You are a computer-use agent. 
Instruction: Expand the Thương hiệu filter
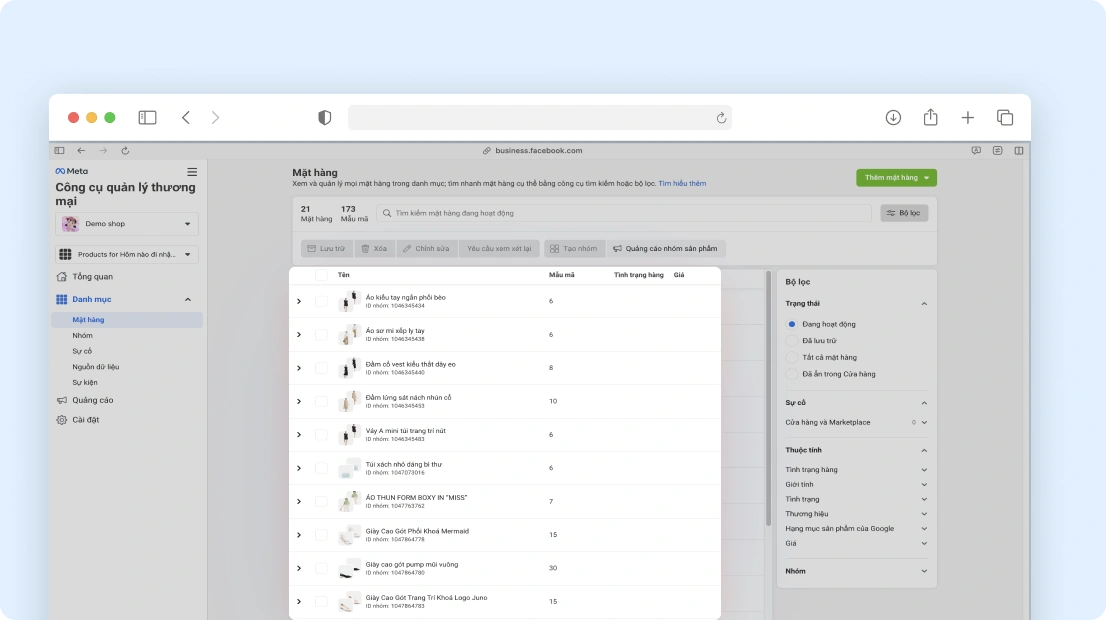point(924,514)
